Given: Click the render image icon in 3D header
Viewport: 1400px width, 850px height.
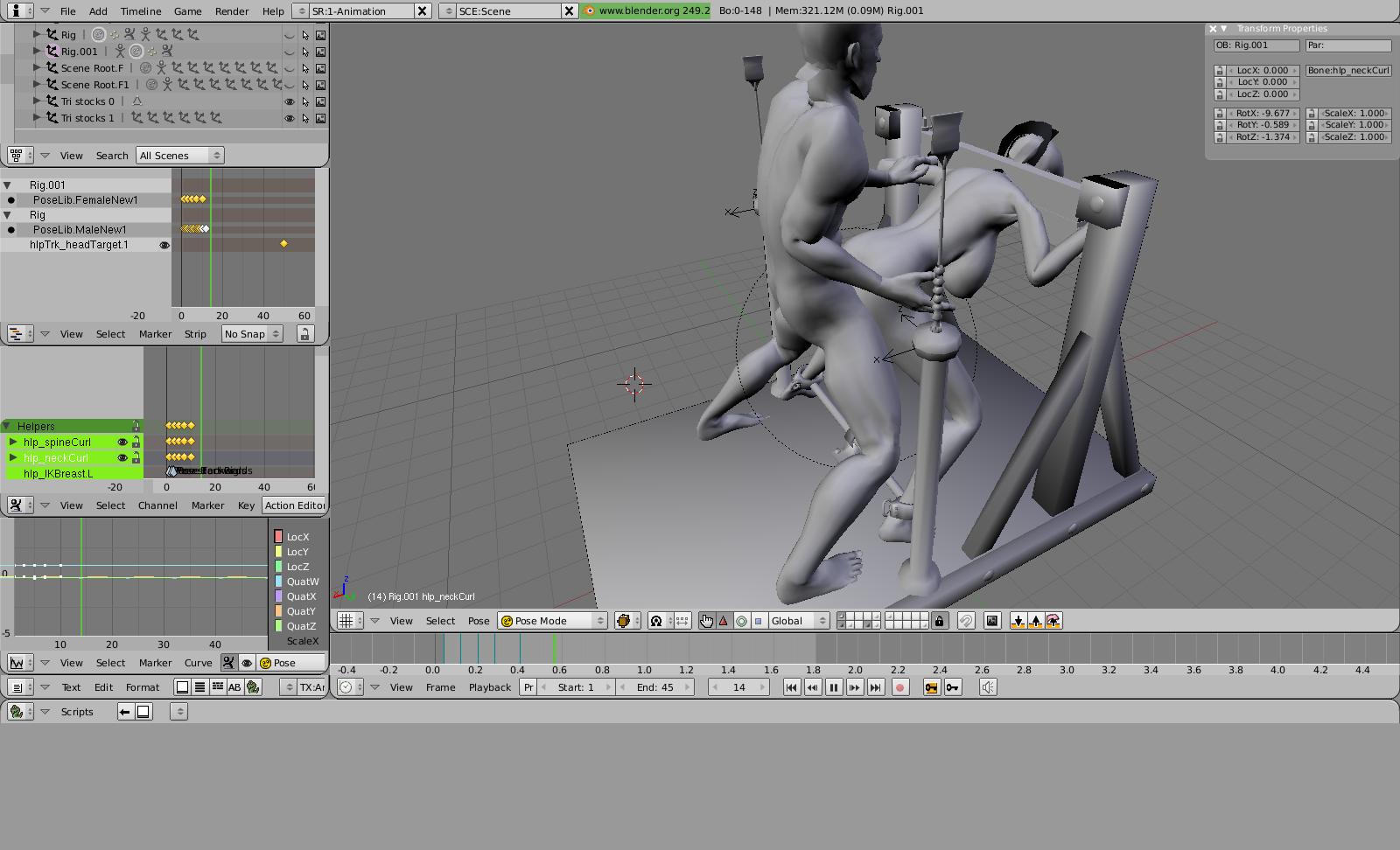Looking at the screenshot, I should point(992,621).
